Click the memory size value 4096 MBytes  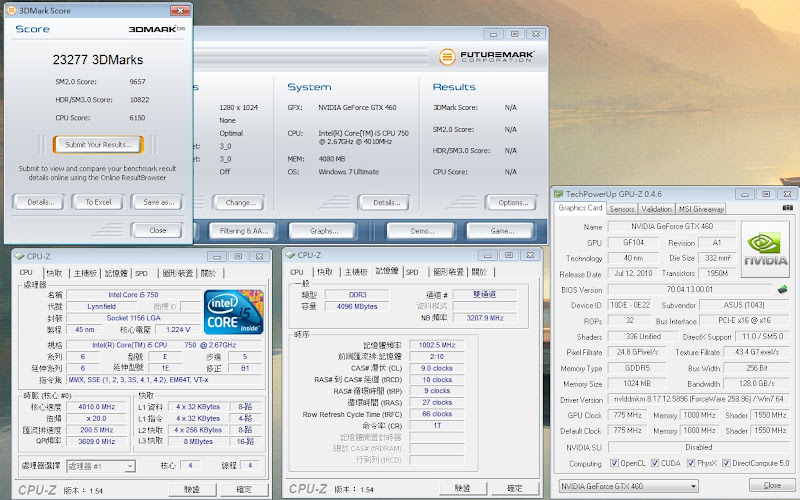[357, 307]
